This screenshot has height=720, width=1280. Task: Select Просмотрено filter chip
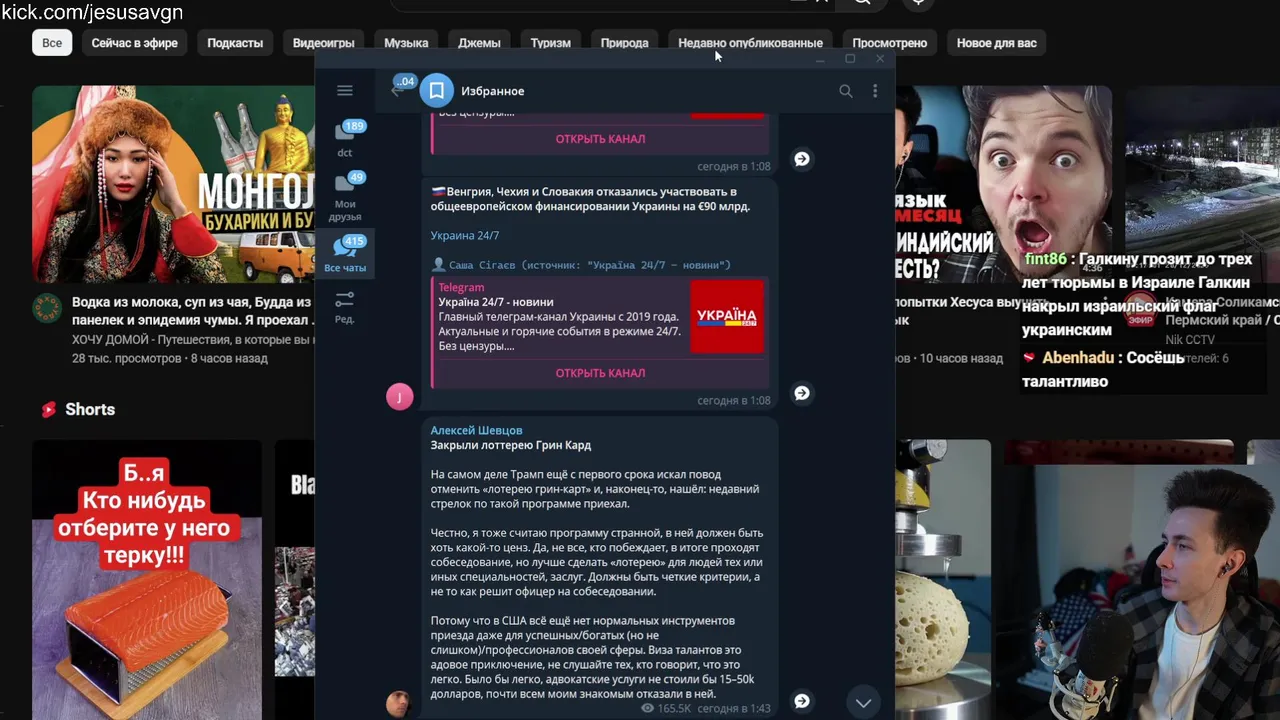[890, 43]
